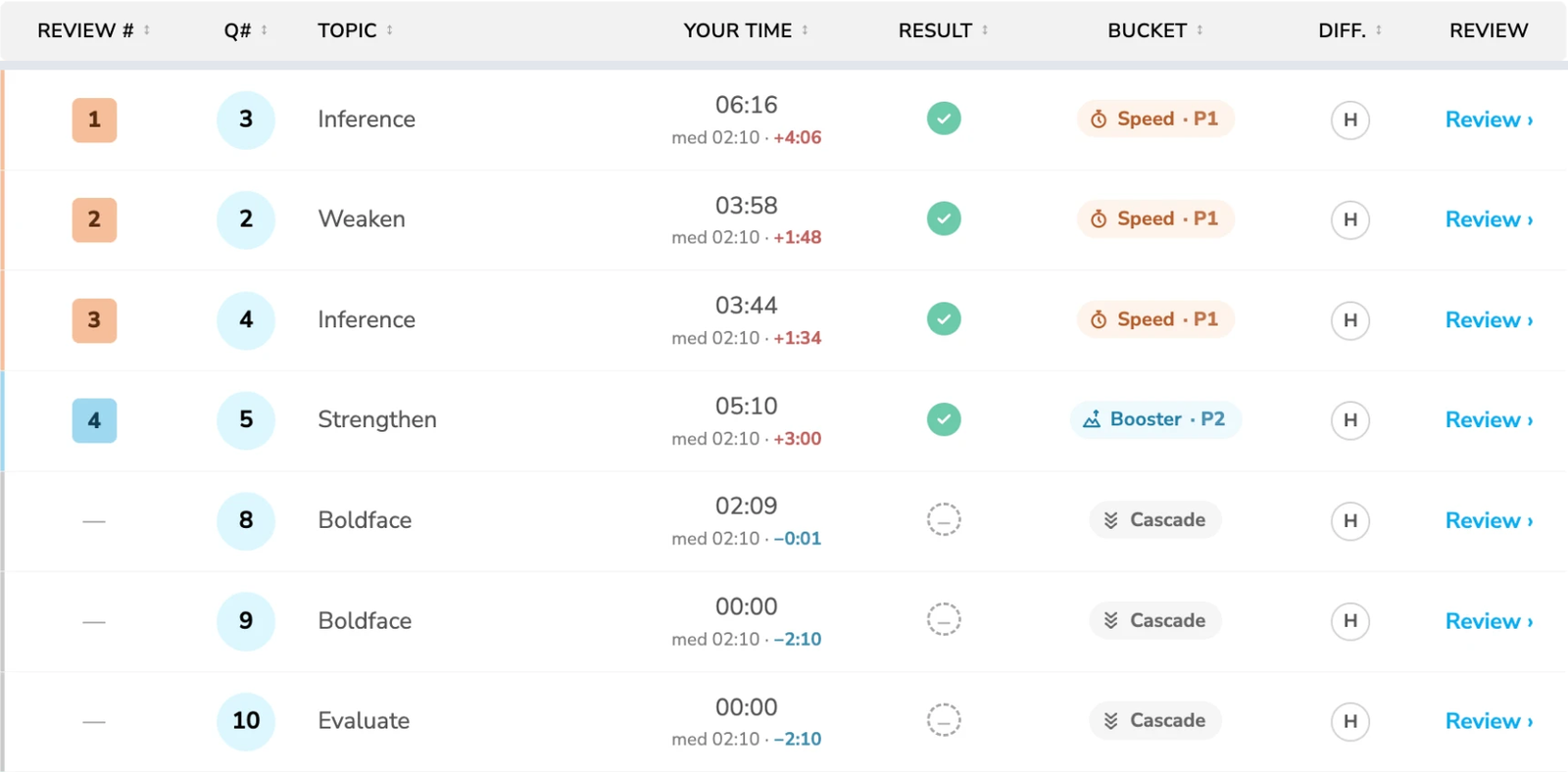
Task: Click the Booster · P2 bucket tag
Action: (1155, 419)
